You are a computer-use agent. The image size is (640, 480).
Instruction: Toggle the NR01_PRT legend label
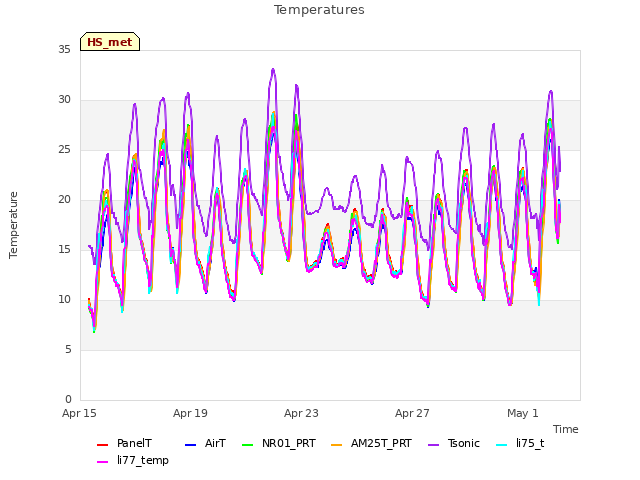[x=289, y=443]
